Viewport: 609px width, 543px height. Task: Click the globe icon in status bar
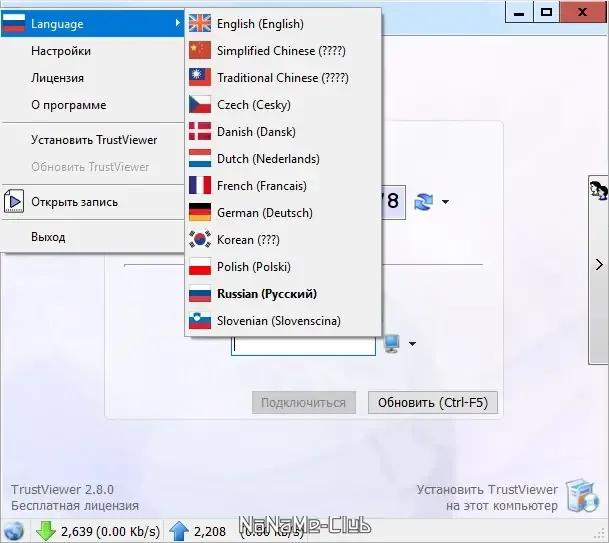[x=13, y=531]
